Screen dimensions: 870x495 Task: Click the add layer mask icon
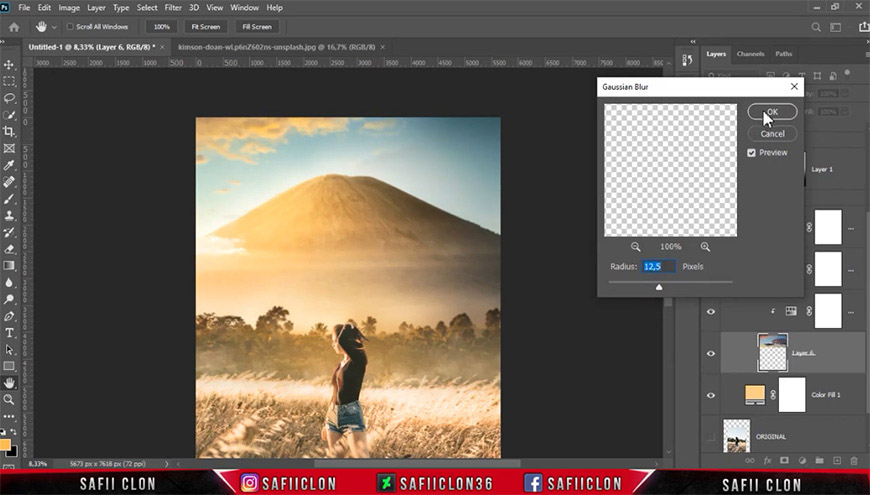pos(784,461)
